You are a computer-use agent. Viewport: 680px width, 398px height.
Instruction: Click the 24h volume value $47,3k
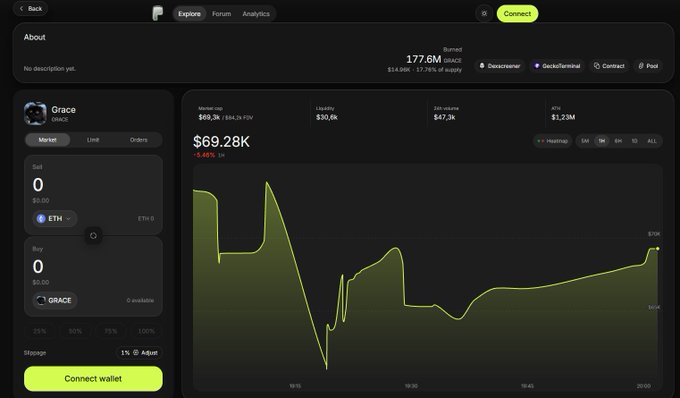445,117
